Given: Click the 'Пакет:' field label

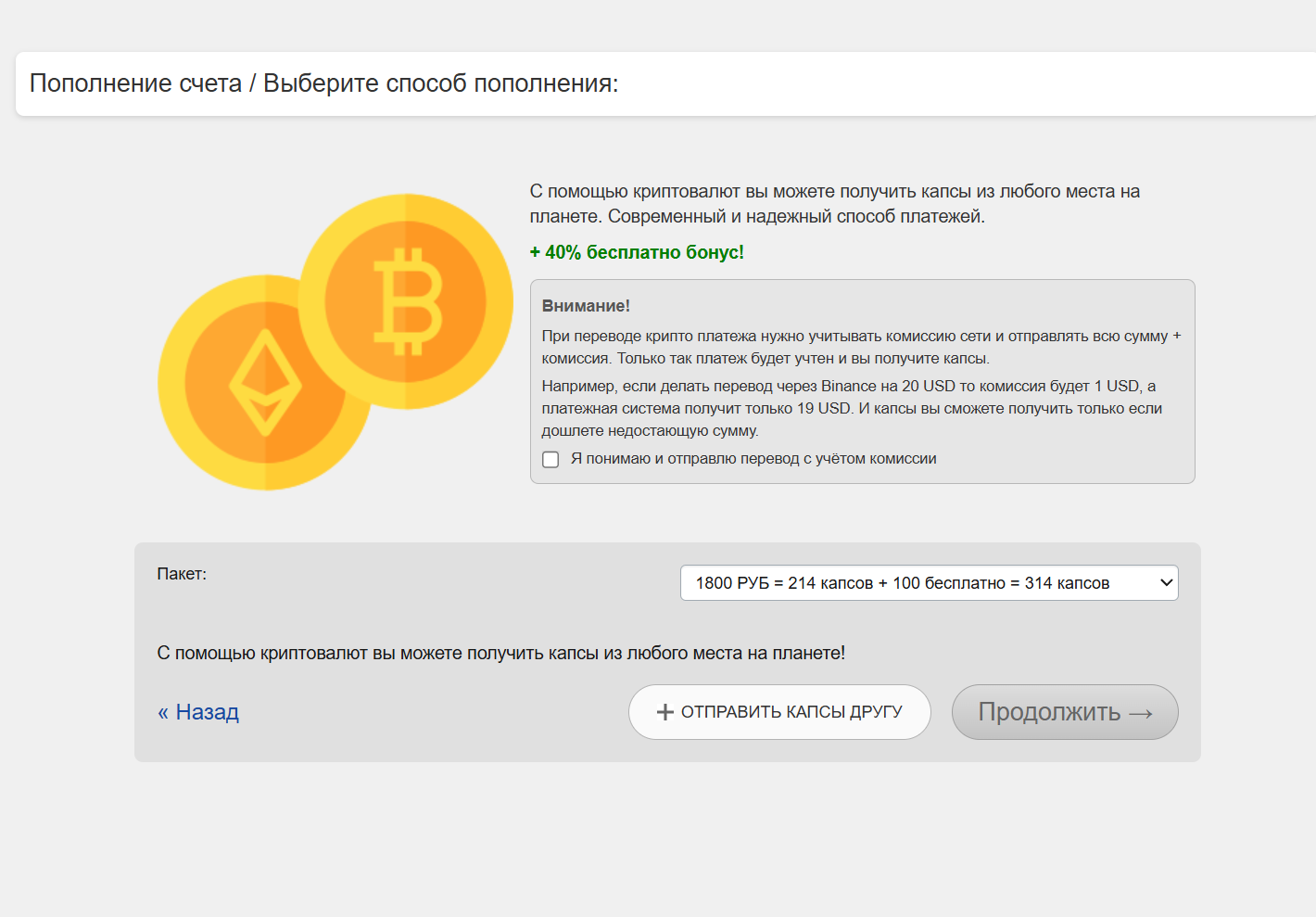Looking at the screenshot, I should [x=182, y=574].
